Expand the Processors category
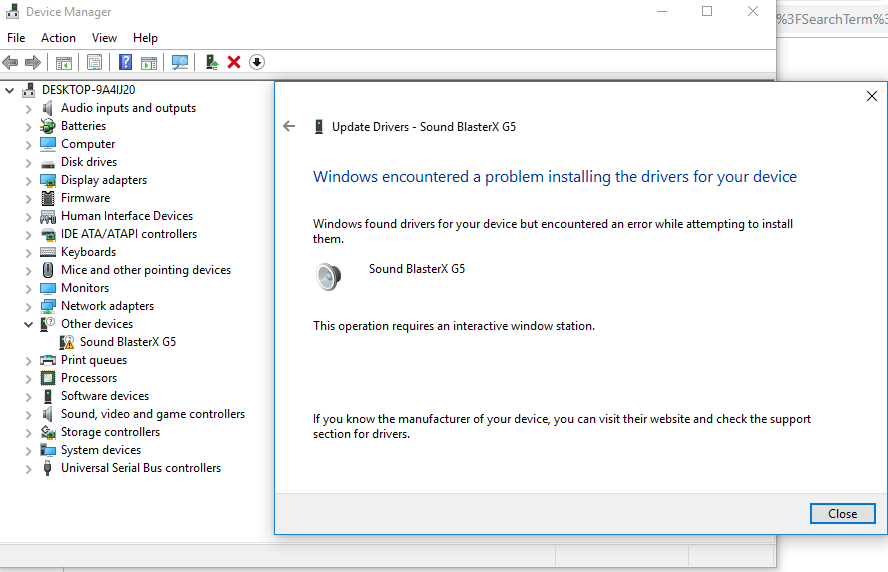 (x=28, y=378)
